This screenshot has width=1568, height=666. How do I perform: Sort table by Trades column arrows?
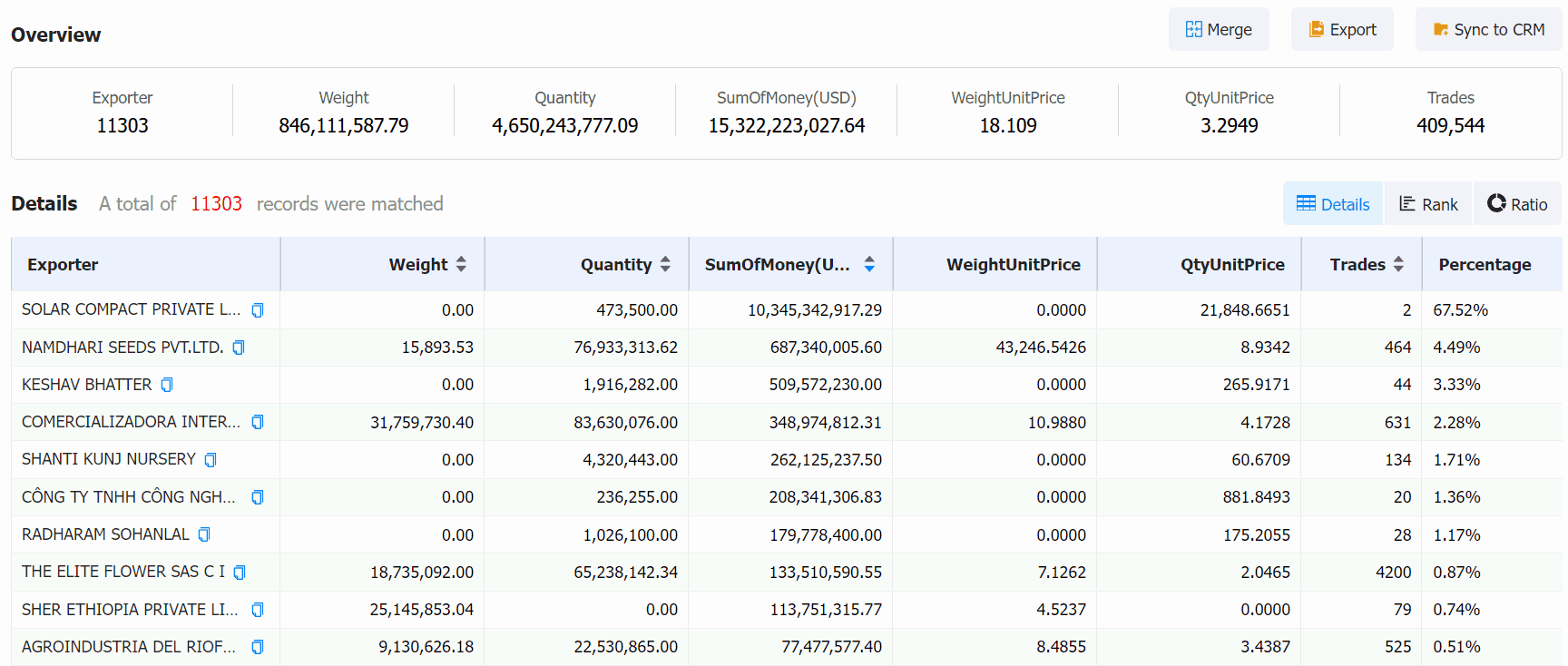click(x=1398, y=264)
